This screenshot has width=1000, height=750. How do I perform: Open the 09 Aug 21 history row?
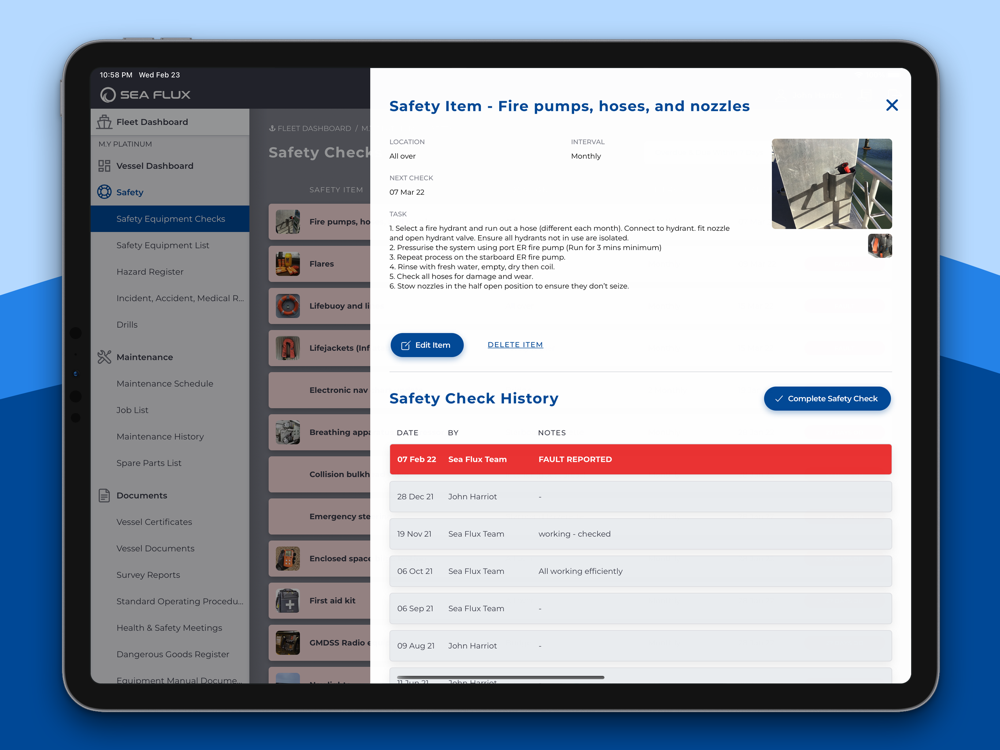point(640,645)
